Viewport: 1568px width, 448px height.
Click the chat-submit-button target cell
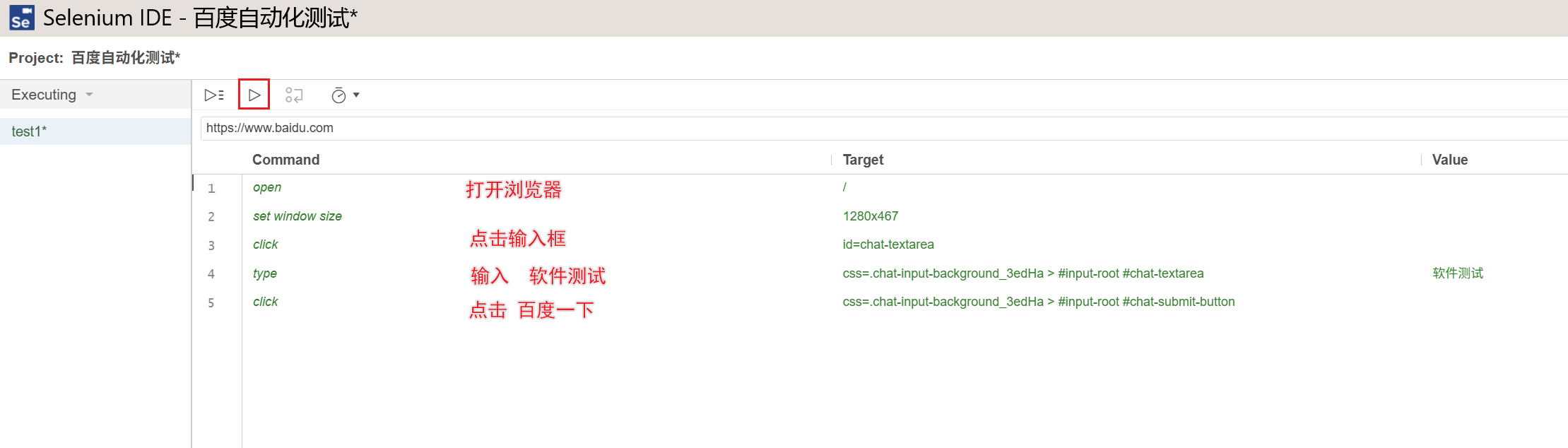[1039, 302]
